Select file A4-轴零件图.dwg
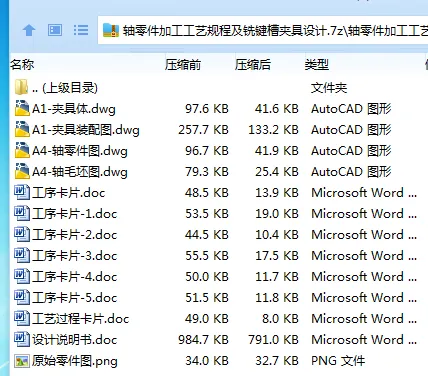Viewport: 428px width, 376px height. [x=80, y=151]
